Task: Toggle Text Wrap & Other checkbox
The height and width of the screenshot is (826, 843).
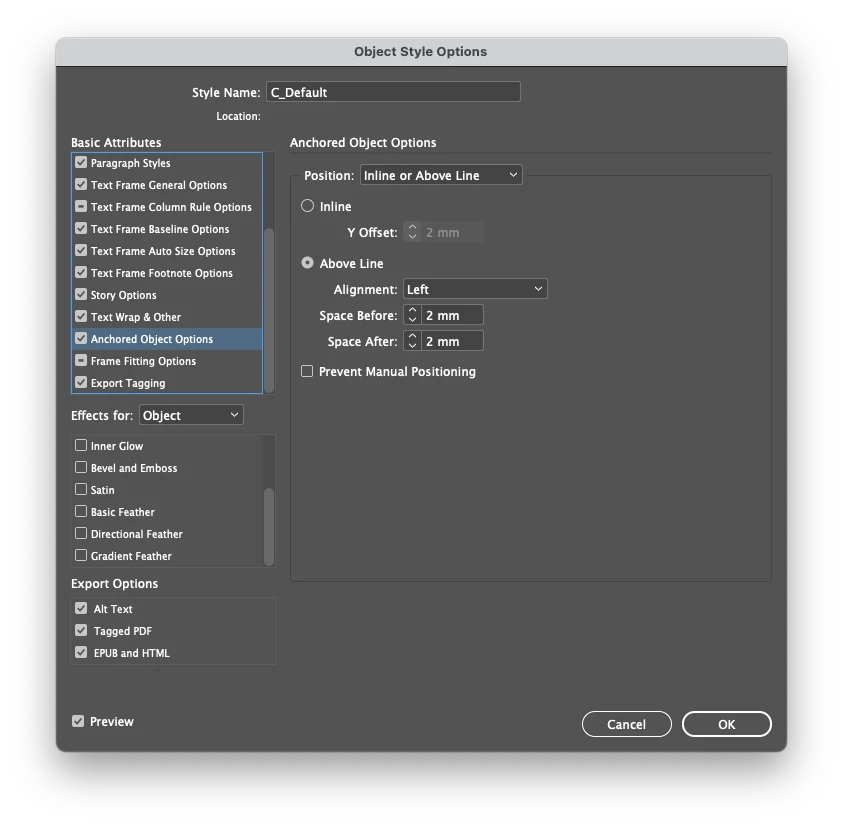Action: pos(81,317)
